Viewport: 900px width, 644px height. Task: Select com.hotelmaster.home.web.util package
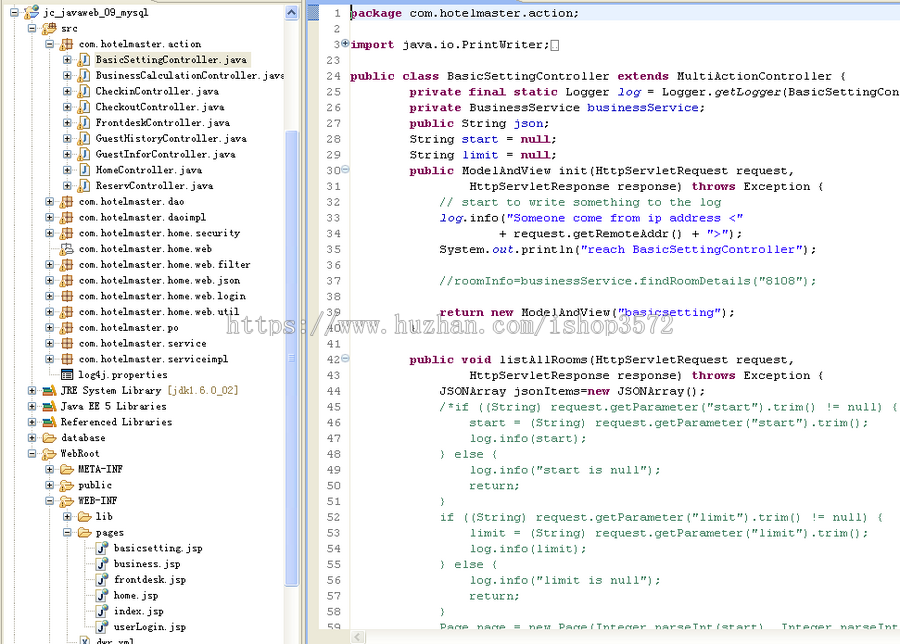click(159, 312)
